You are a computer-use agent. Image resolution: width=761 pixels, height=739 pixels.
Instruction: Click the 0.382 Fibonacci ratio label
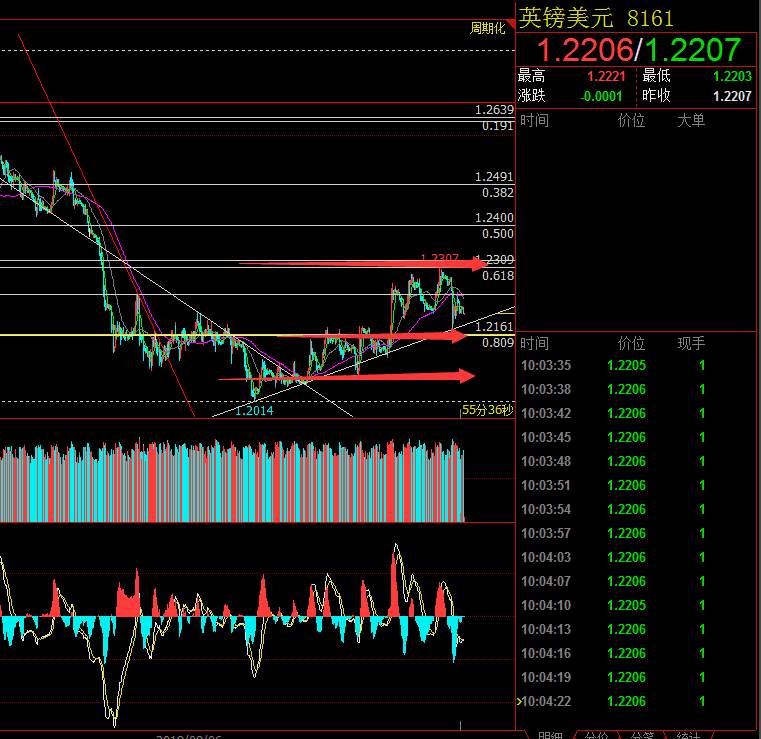(498, 193)
